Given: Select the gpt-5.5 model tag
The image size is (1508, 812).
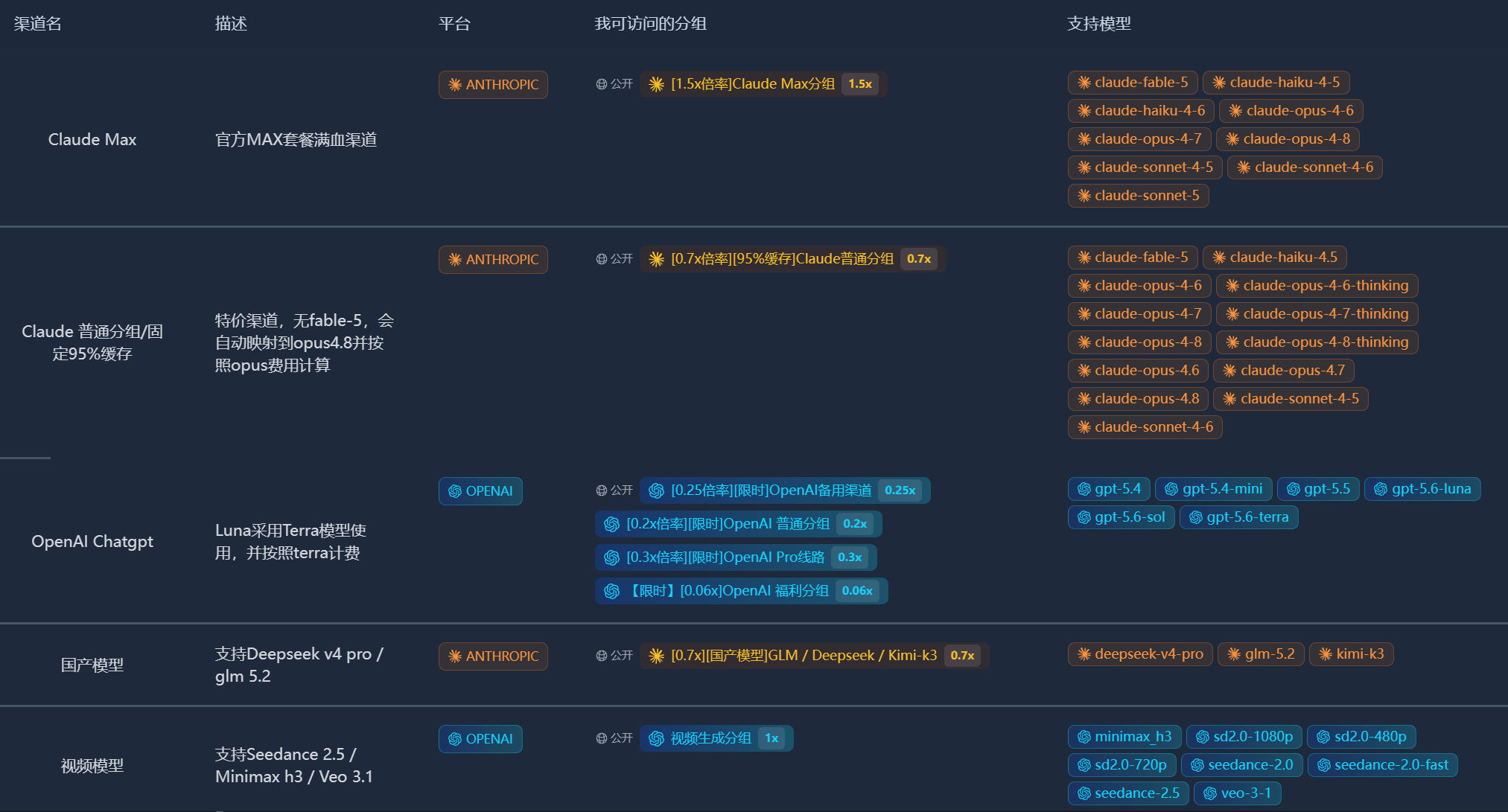Looking at the screenshot, I should 1318,489.
